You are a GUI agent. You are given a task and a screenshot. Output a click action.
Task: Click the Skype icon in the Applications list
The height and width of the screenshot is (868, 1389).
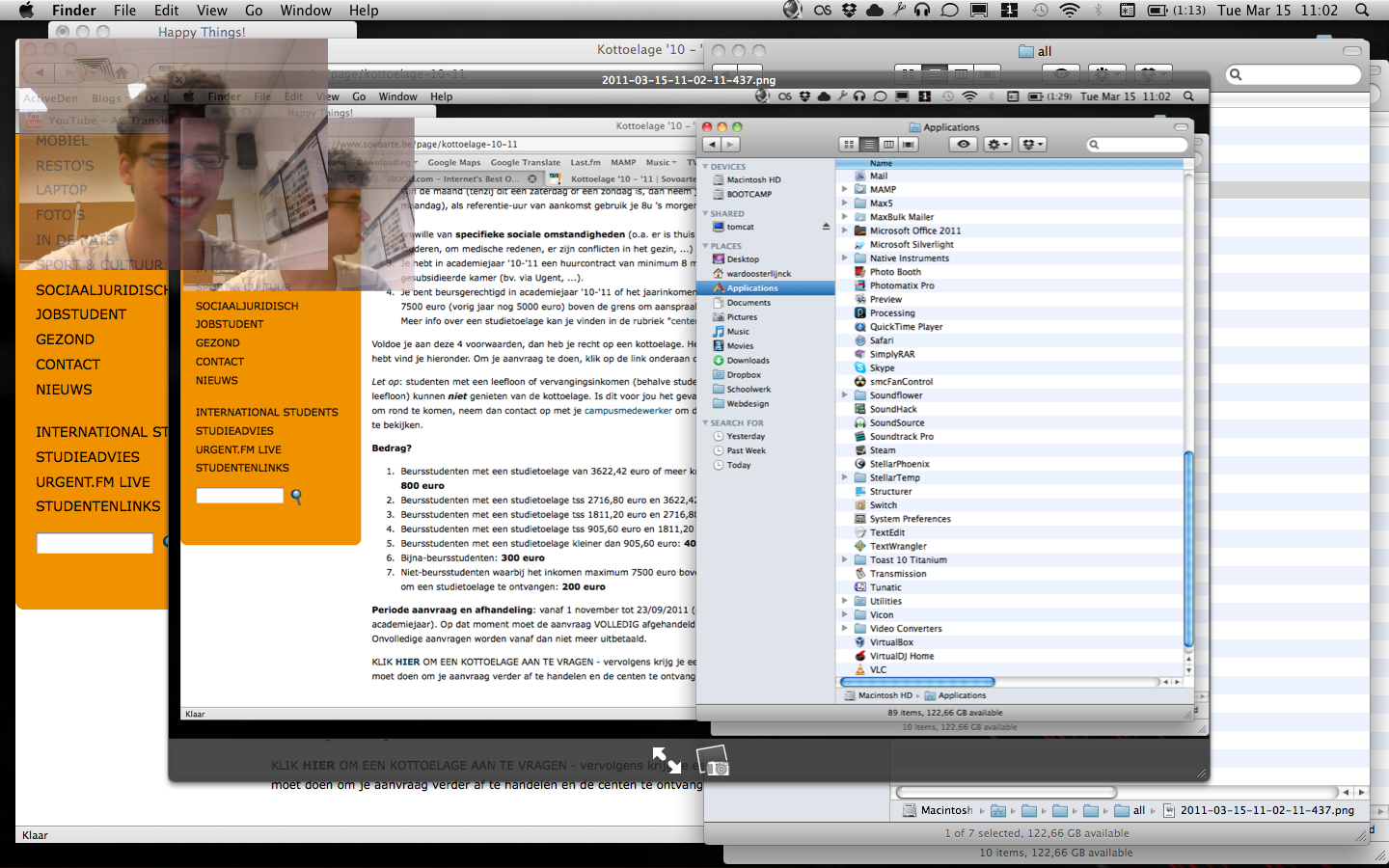[x=860, y=367]
